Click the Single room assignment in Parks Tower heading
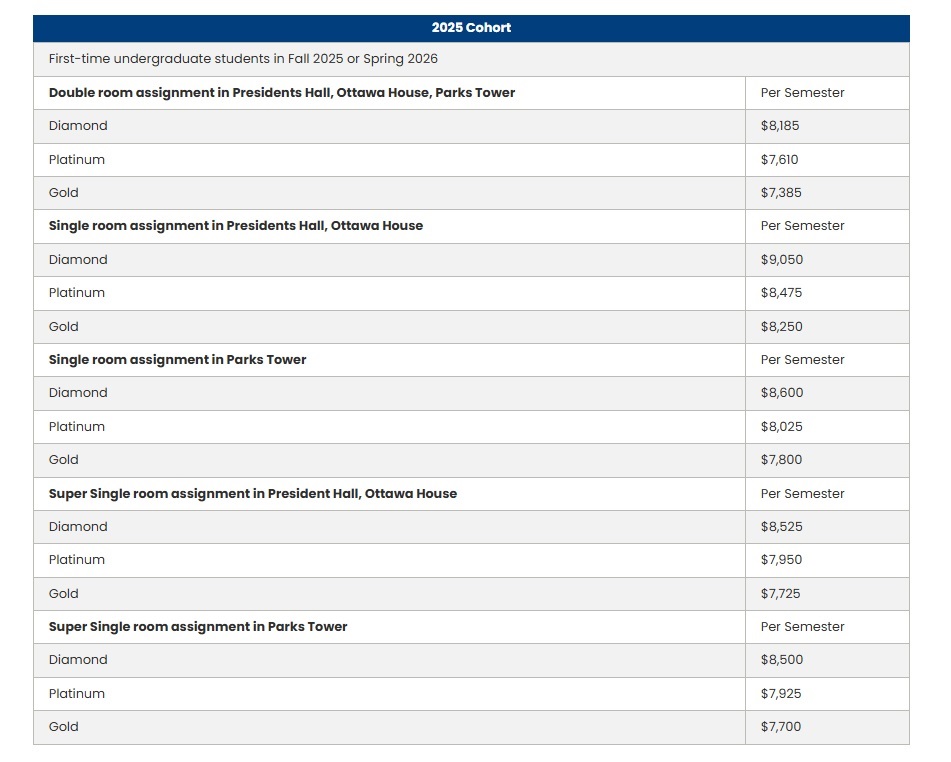 click(178, 360)
